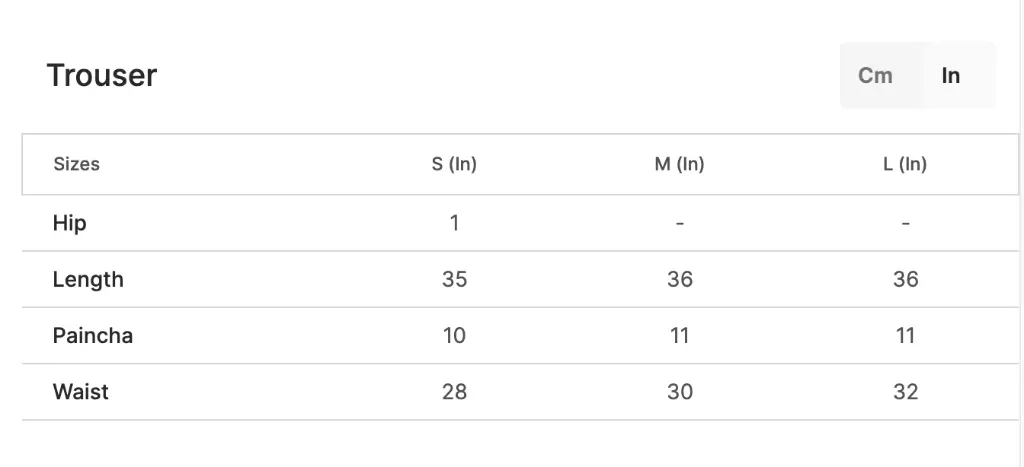The width and height of the screenshot is (1024, 467).
Task: Click Length value 36 under M column
Action: [x=680, y=280]
